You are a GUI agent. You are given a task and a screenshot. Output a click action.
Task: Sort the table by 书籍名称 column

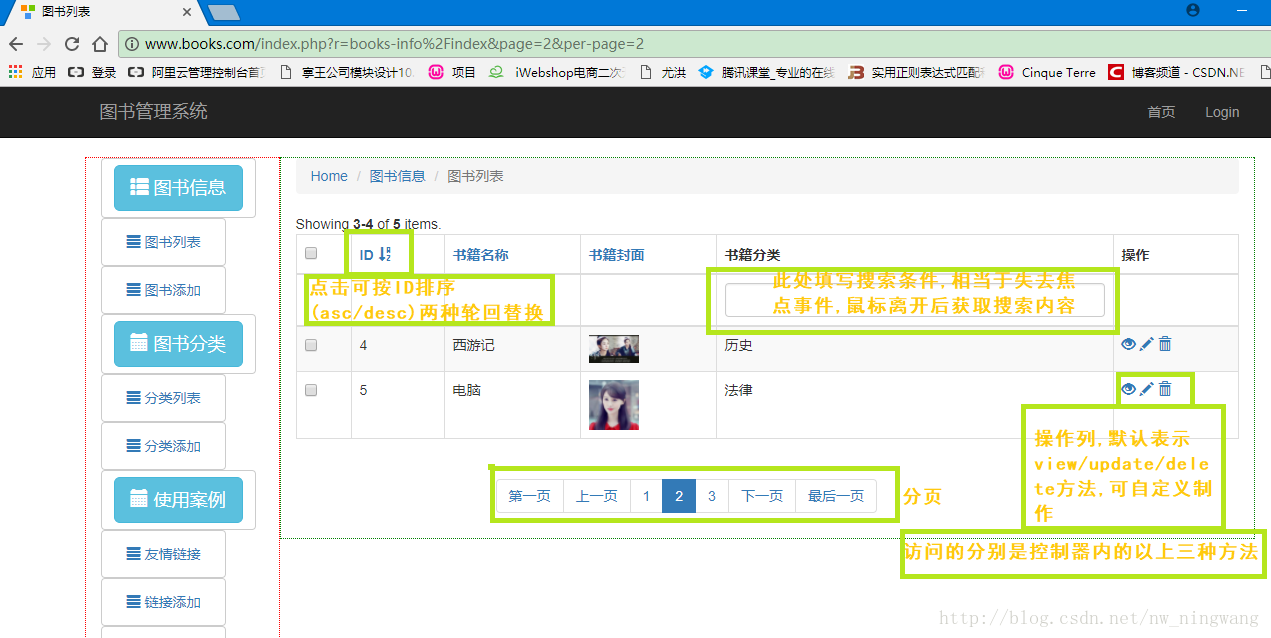point(481,255)
